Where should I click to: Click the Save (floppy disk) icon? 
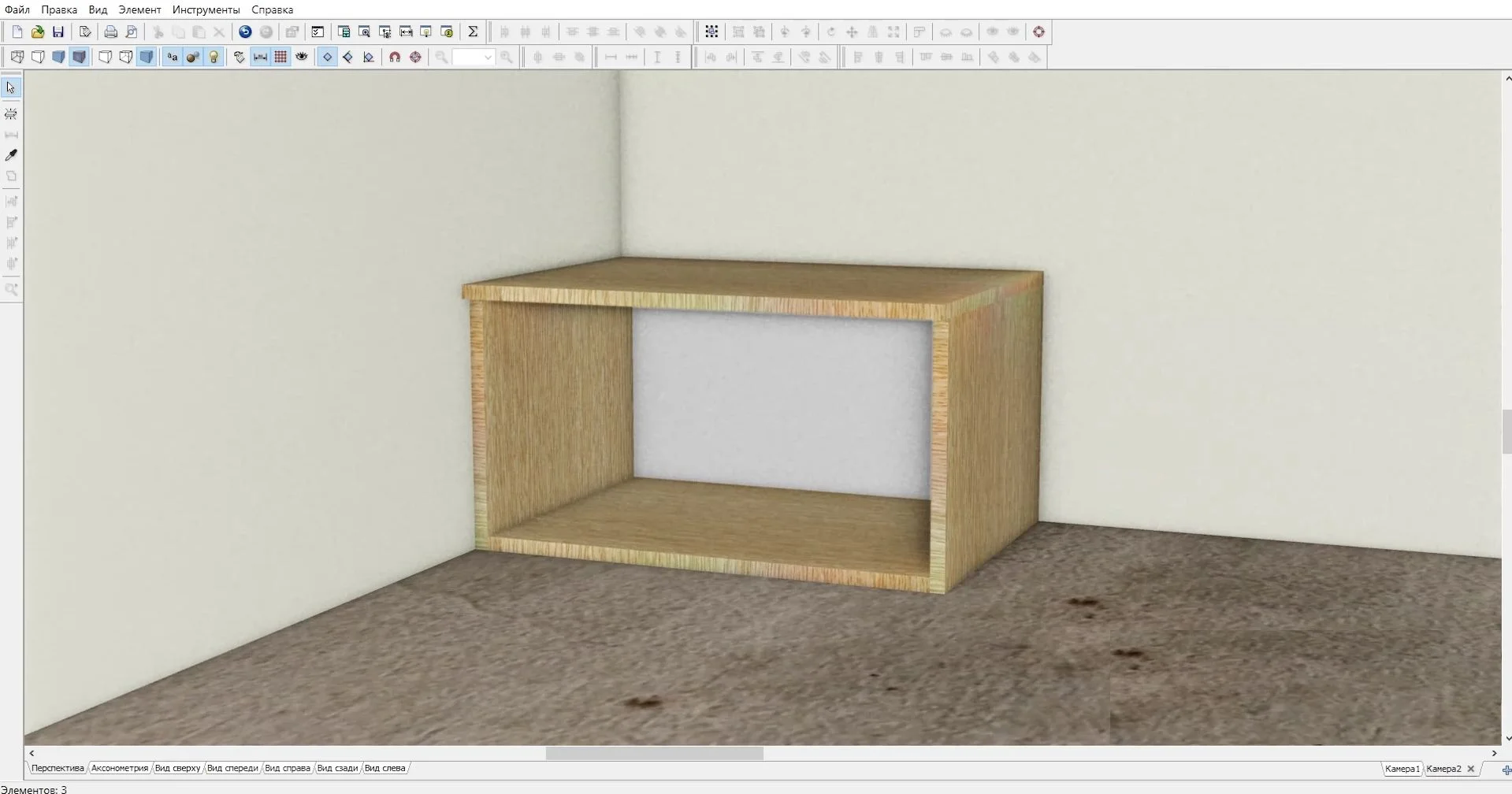click(58, 32)
